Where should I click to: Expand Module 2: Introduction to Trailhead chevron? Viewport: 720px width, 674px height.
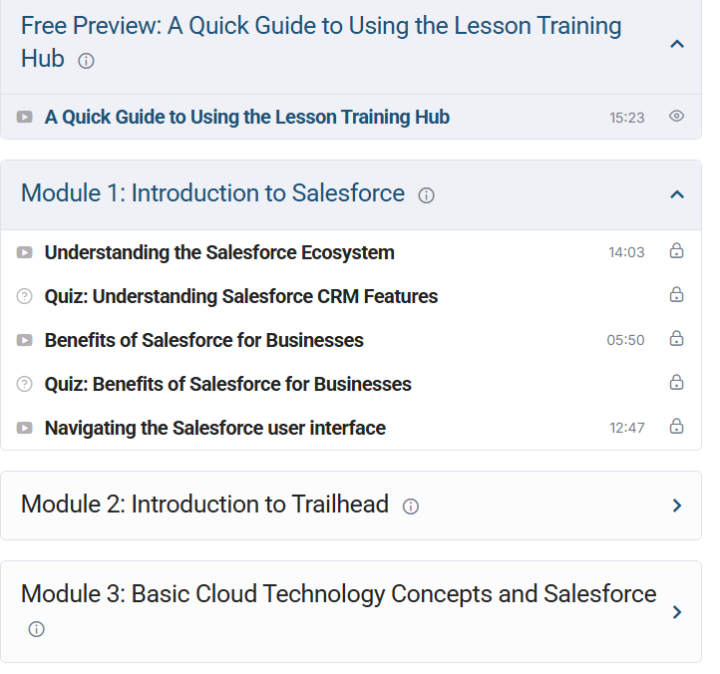point(677,506)
